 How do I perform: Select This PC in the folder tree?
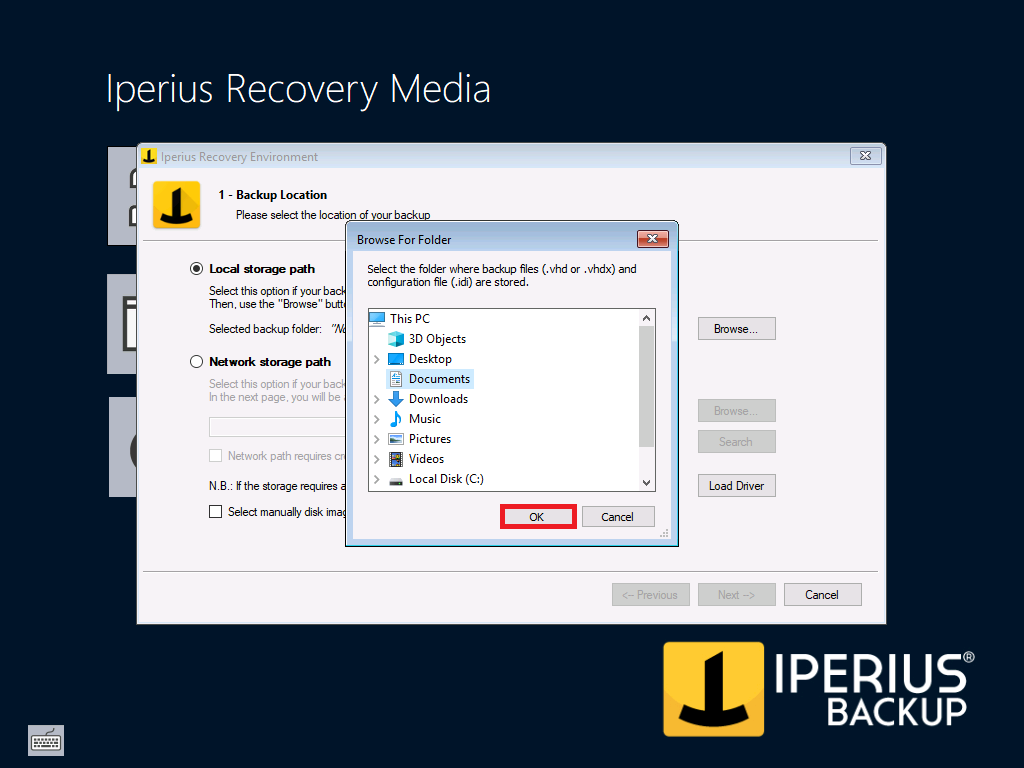click(409, 319)
